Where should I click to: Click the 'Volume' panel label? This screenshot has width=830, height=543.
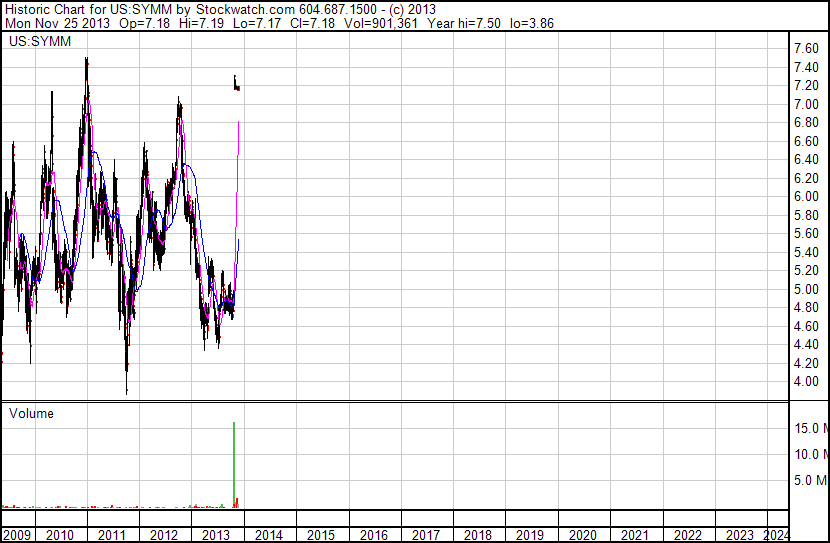(31, 413)
